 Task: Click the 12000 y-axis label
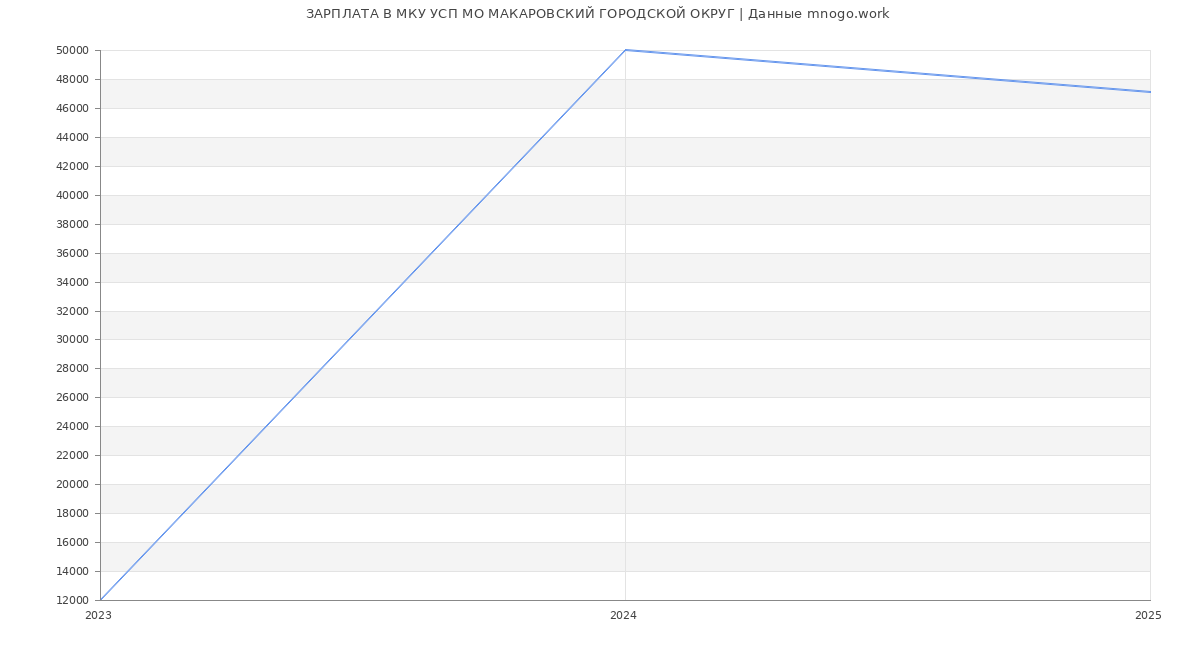click(72, 601)
